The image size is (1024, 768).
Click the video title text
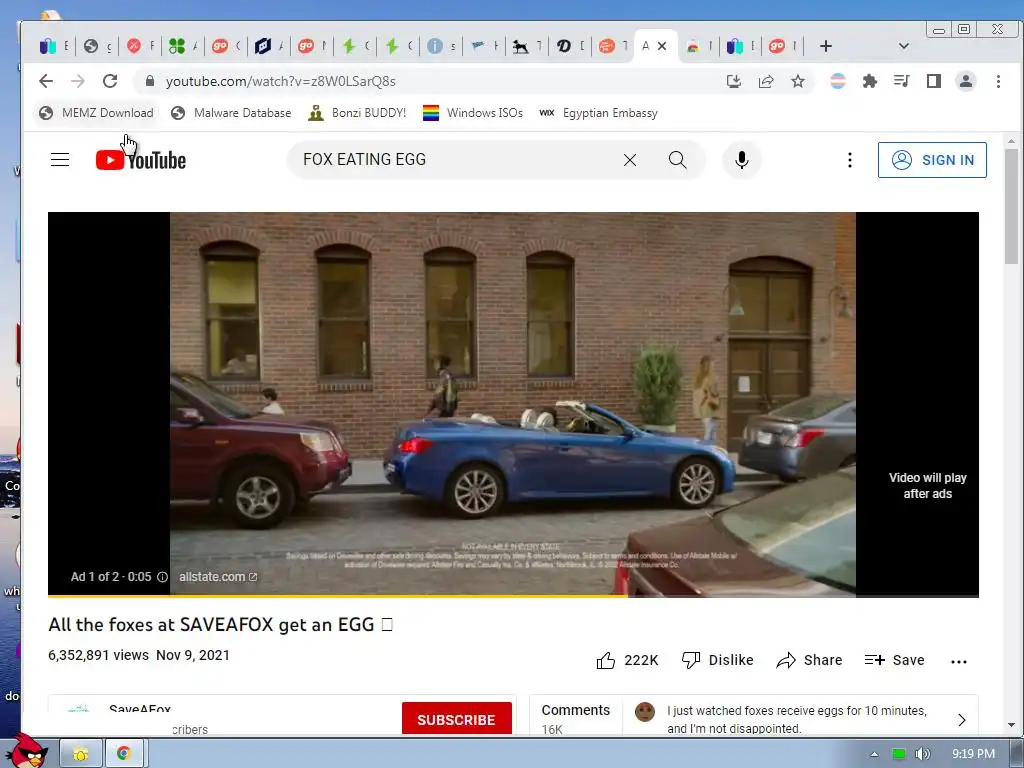[221, 625]
